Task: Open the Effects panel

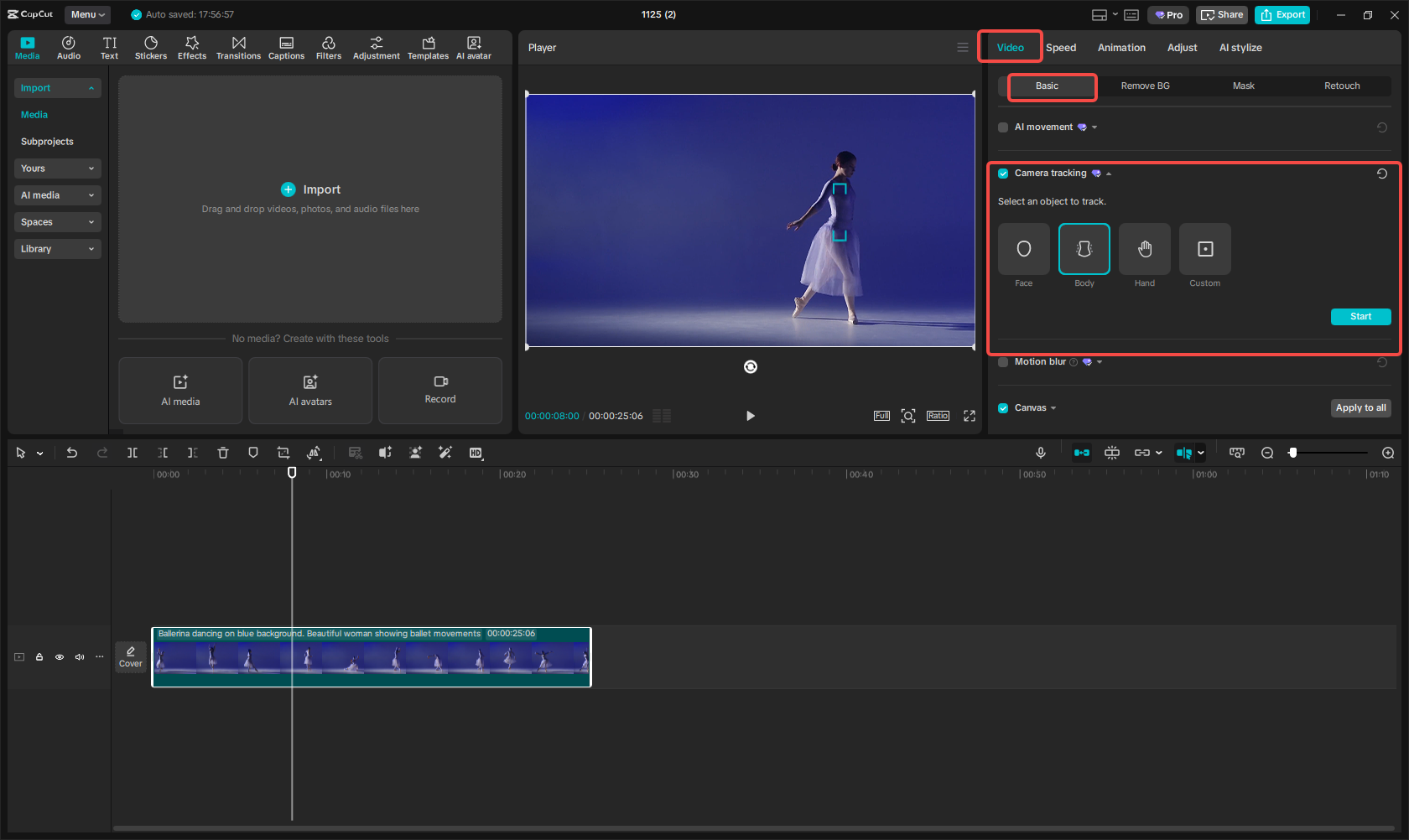Action: click(x=191, y=47)
